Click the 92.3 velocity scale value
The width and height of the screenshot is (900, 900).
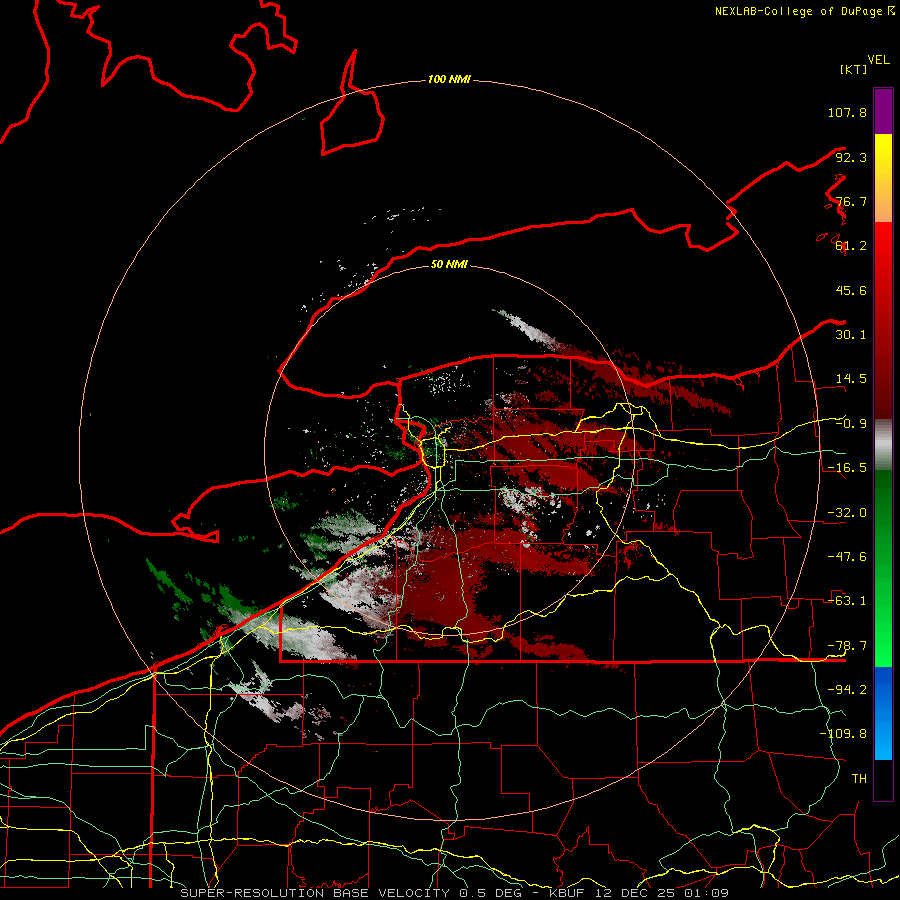851,157
